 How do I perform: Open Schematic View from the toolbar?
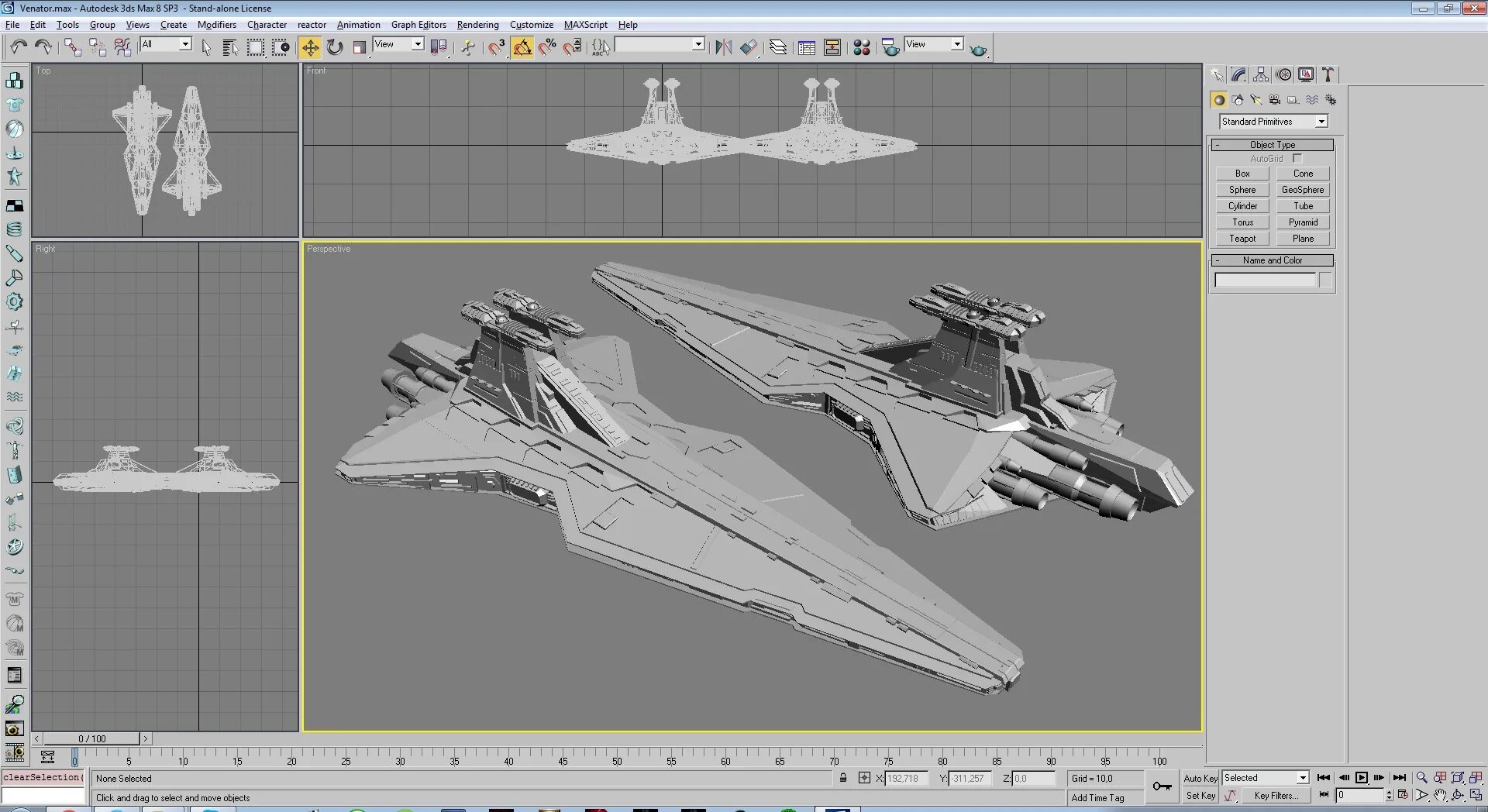click(x=832, y=47)
